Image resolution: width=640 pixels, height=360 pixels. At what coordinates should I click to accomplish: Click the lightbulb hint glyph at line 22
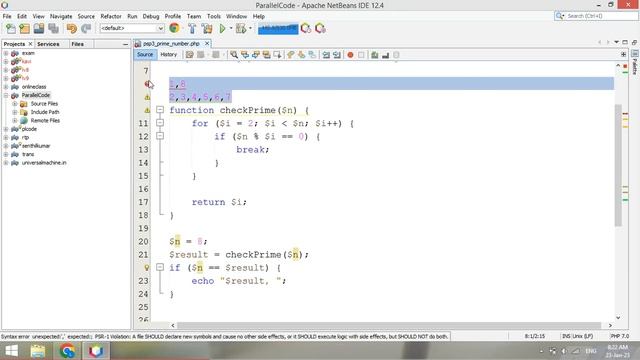coord(147,268)
